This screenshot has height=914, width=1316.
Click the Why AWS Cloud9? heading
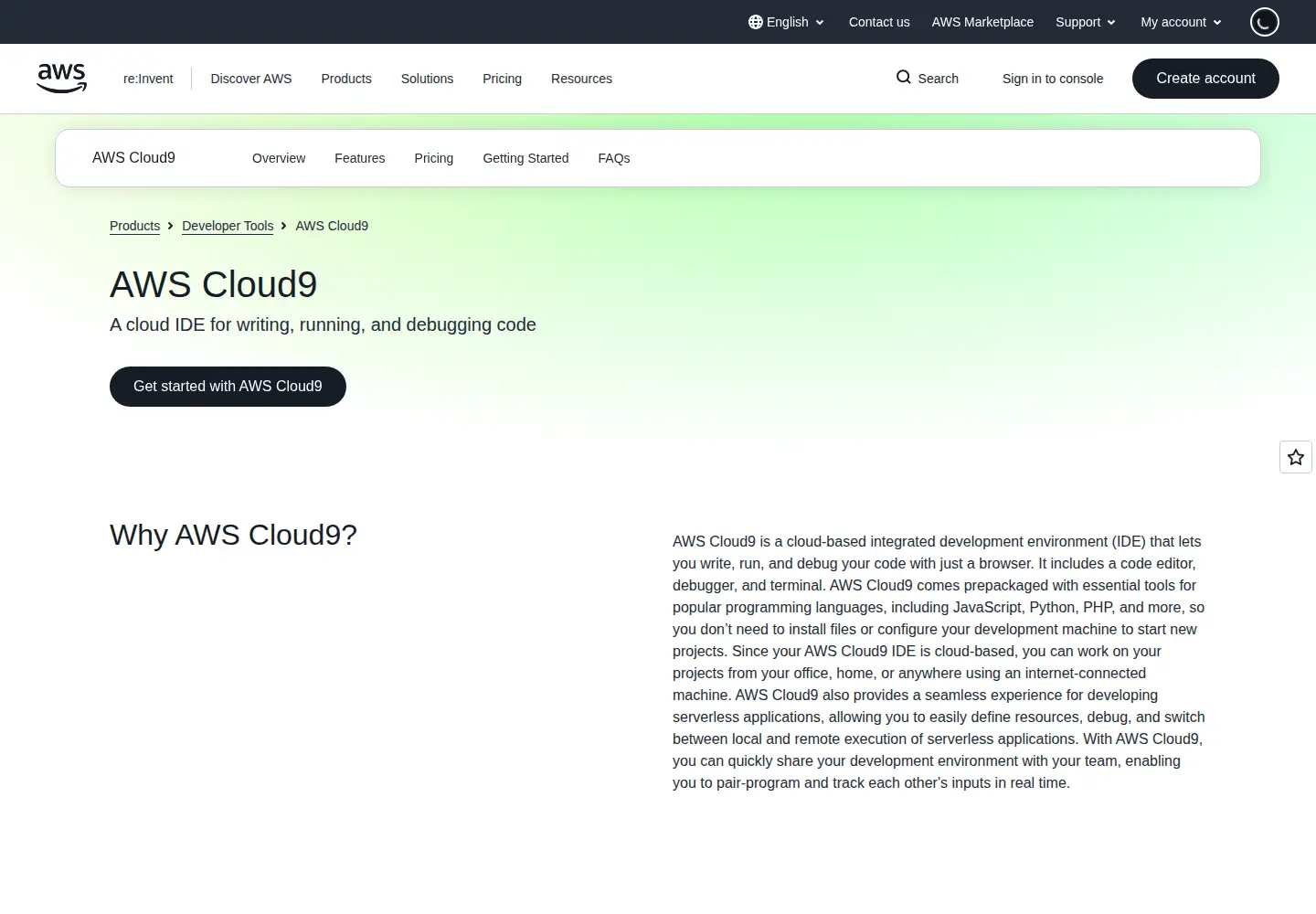(233, 535)
